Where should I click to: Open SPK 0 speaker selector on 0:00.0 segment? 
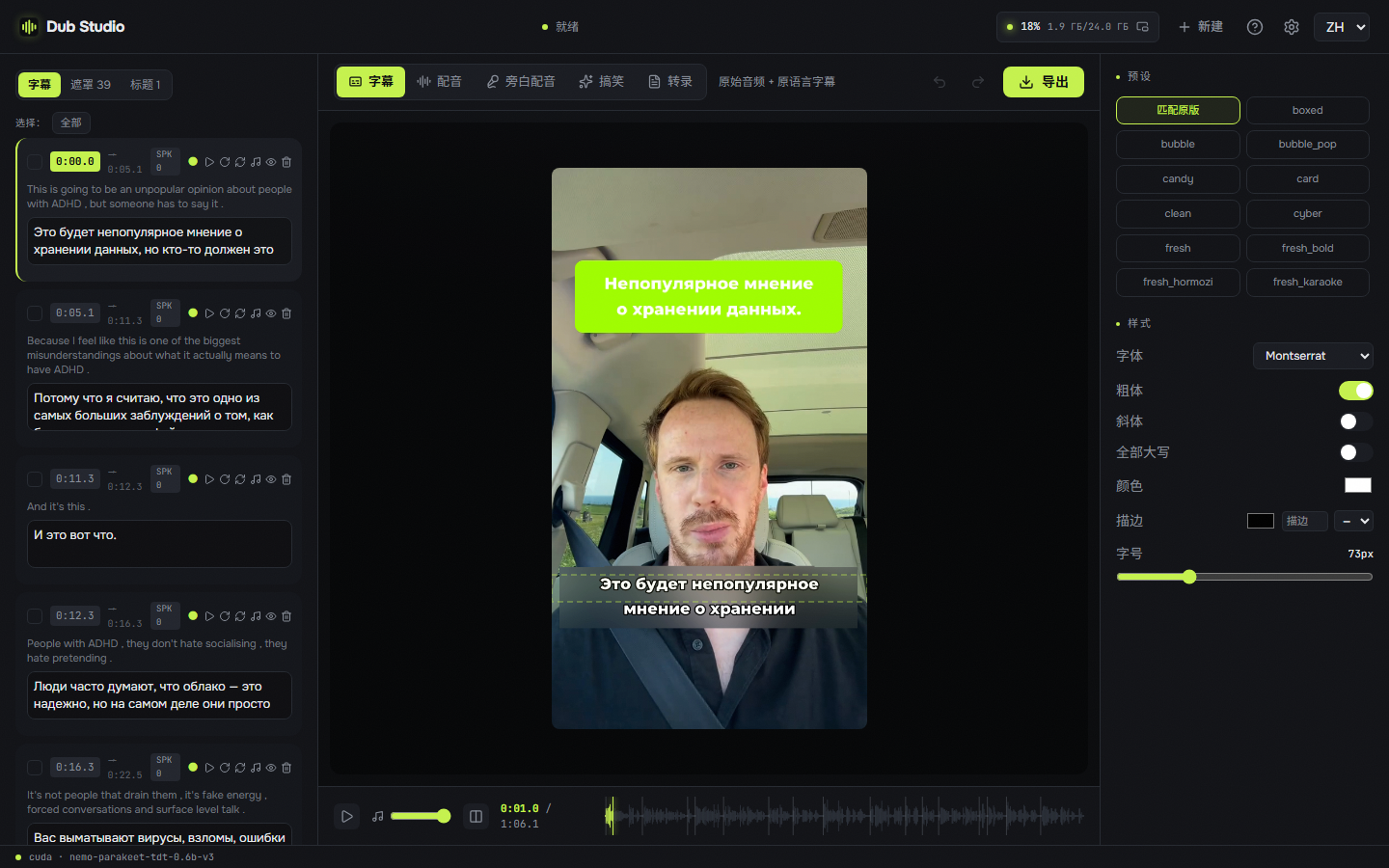pos(165,161)
